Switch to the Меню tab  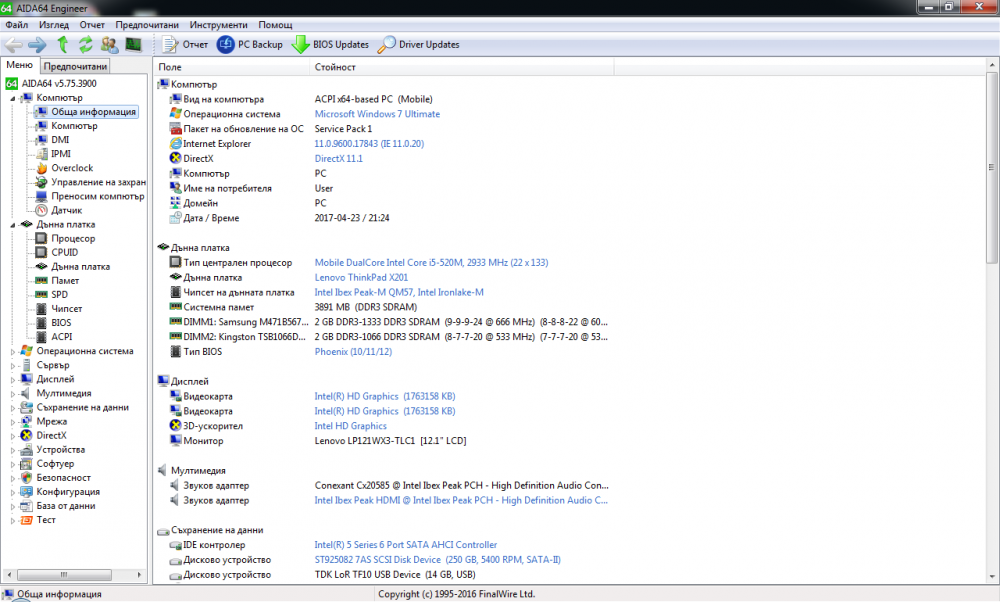[20, 65]
